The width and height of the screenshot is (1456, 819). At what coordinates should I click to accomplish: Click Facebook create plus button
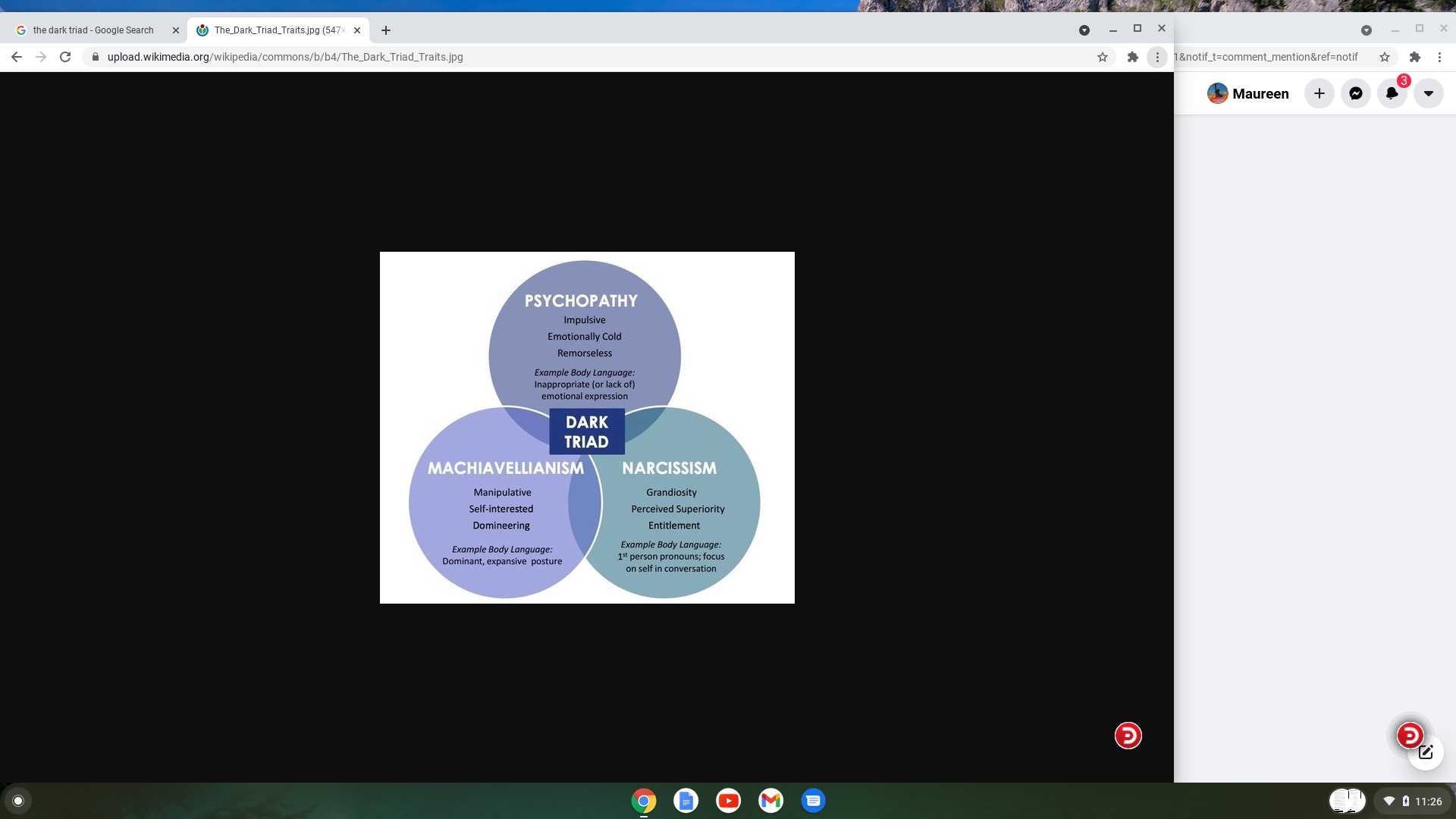pyautogui.click(x=1319, y=93)
